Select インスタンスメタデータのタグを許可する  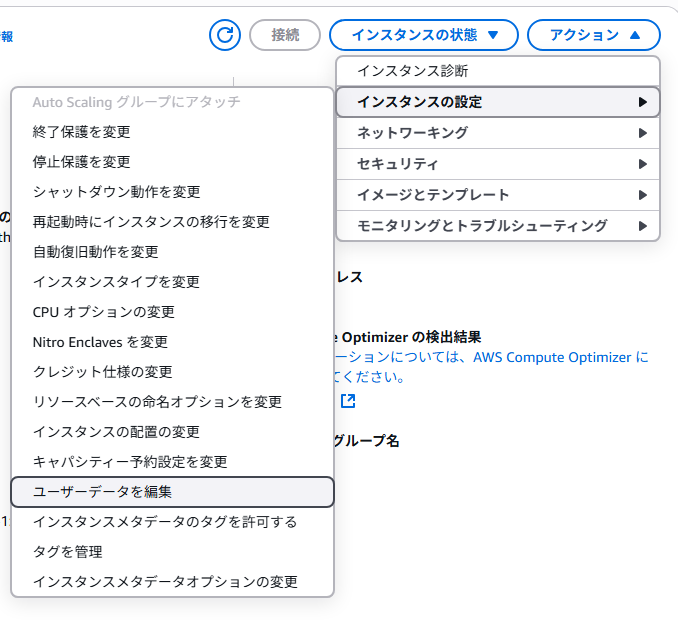[173, 522]
